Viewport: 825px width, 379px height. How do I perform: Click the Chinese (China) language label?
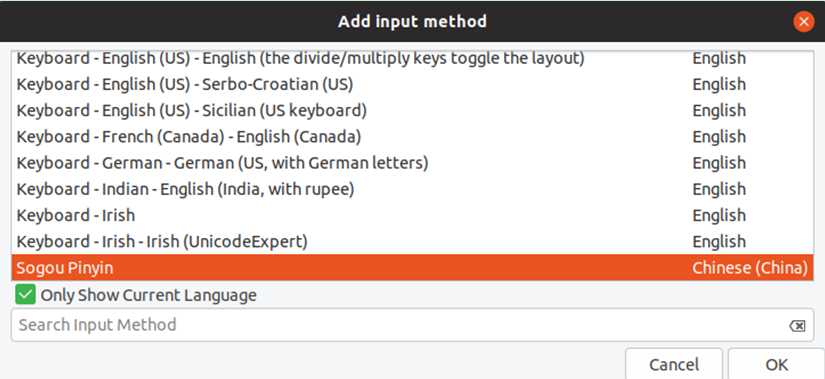click(750, 268)
